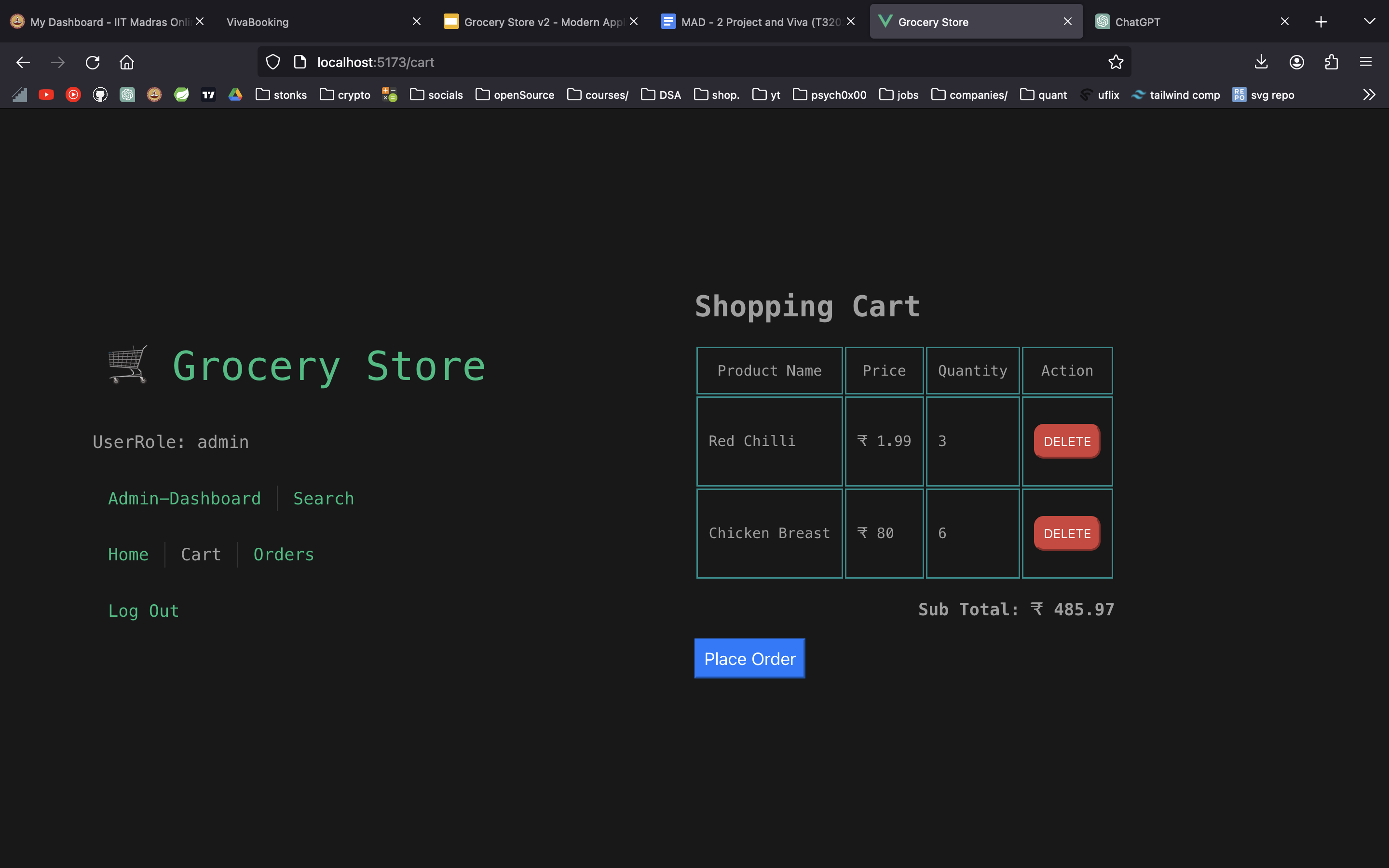Expand the crypto bookmark folder
1389x868 pixels.
(x=345, y=95)
